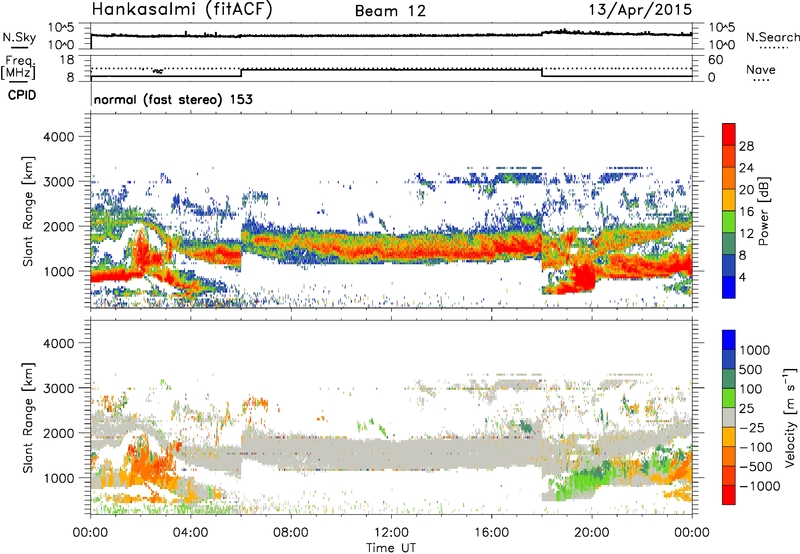Click the N.Search legend label
The image size is (800, 554).
pyautogui.click(x=772, y=37)
